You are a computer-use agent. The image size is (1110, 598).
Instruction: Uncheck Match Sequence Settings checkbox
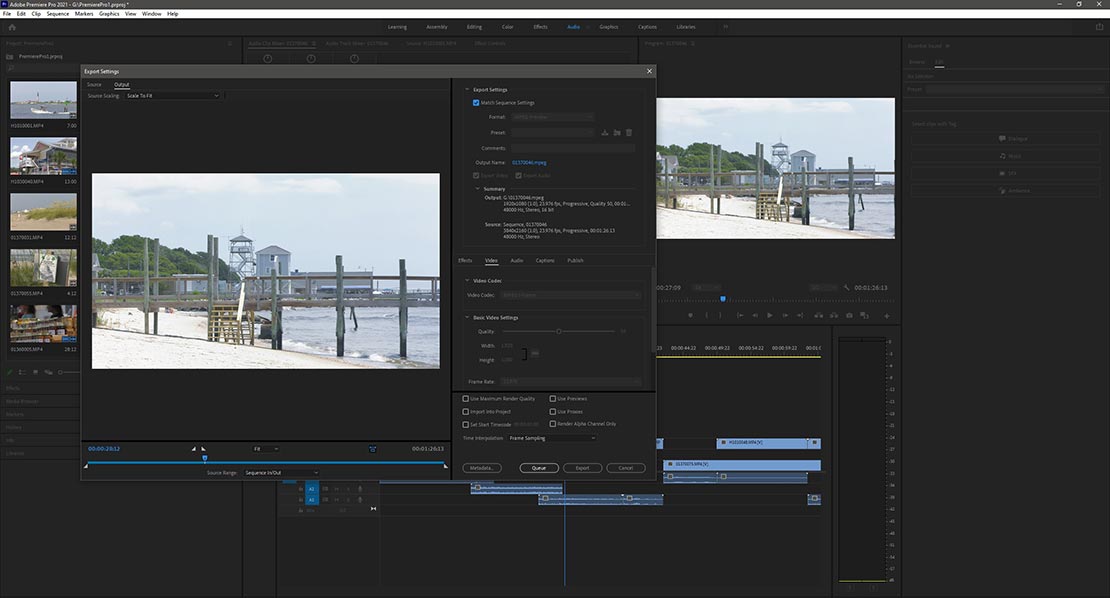click(476, 103)
